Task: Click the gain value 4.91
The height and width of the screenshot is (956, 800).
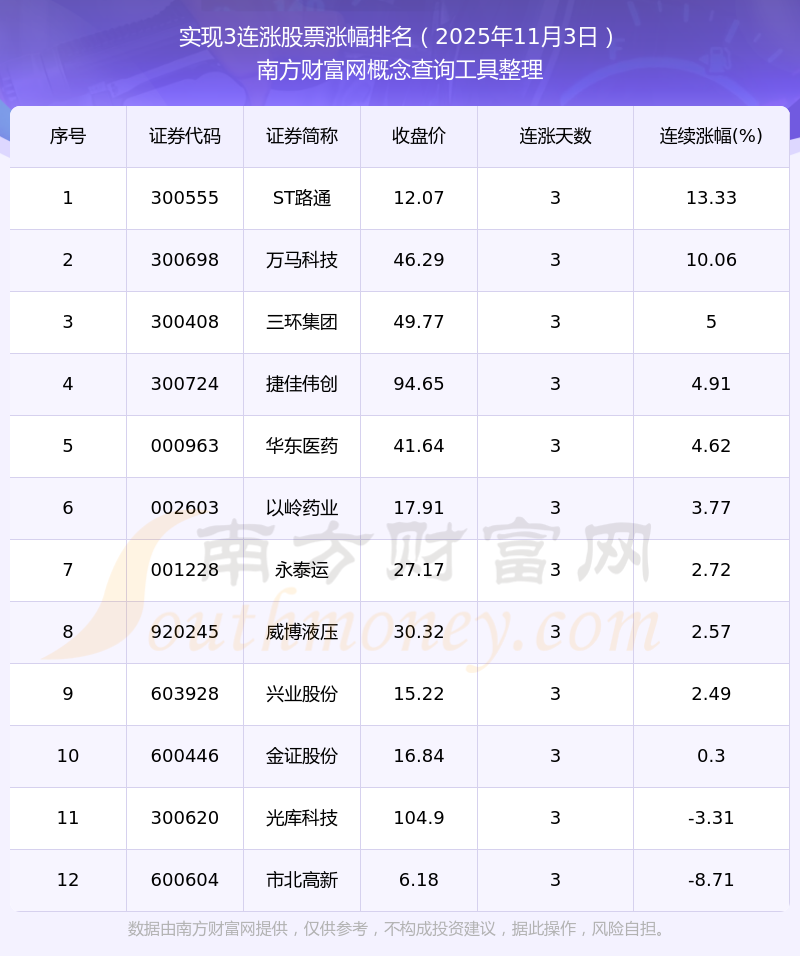Action: click(x=711, y=384)
